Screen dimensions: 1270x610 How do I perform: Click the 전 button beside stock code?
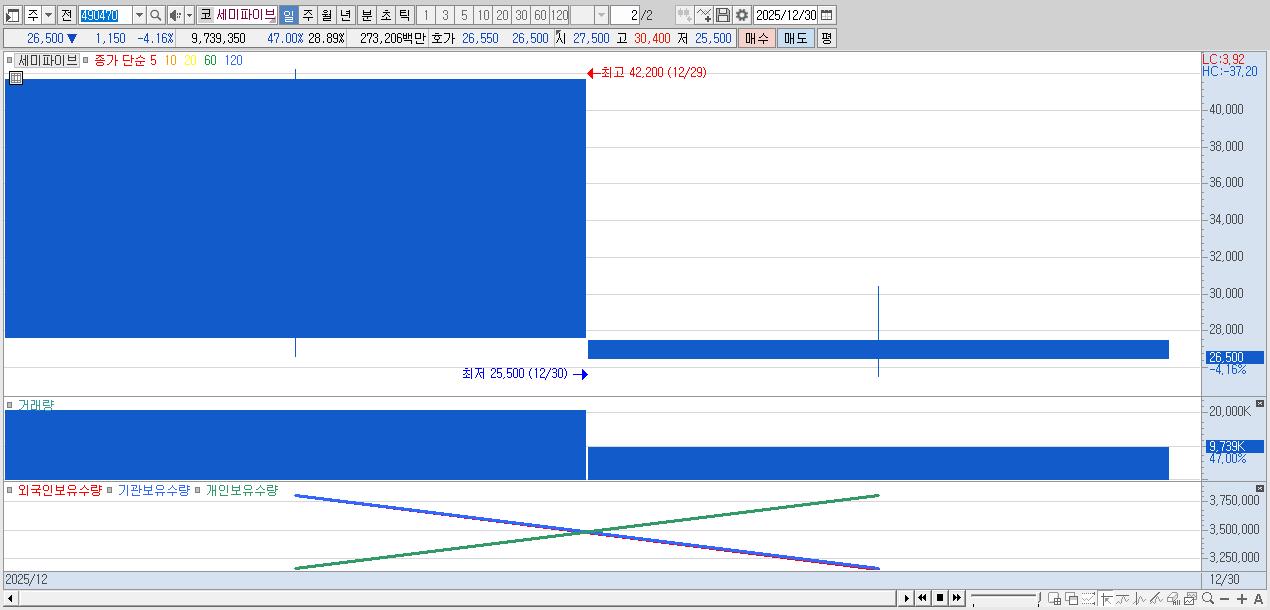click(x=66, y=15)
